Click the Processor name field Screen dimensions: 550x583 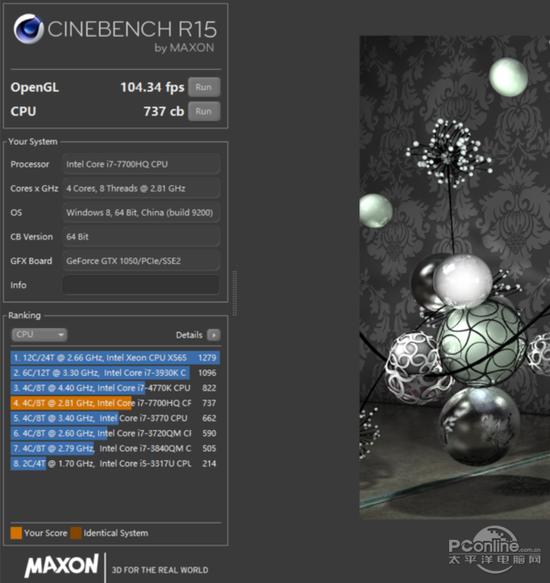[x=141, y=164]
